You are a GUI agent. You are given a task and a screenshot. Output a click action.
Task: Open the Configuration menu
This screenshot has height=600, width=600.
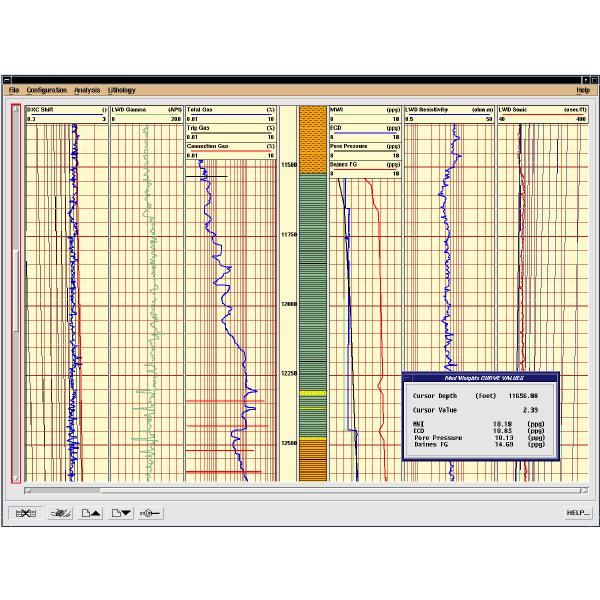pyautogui.click(x=46, y=90)
